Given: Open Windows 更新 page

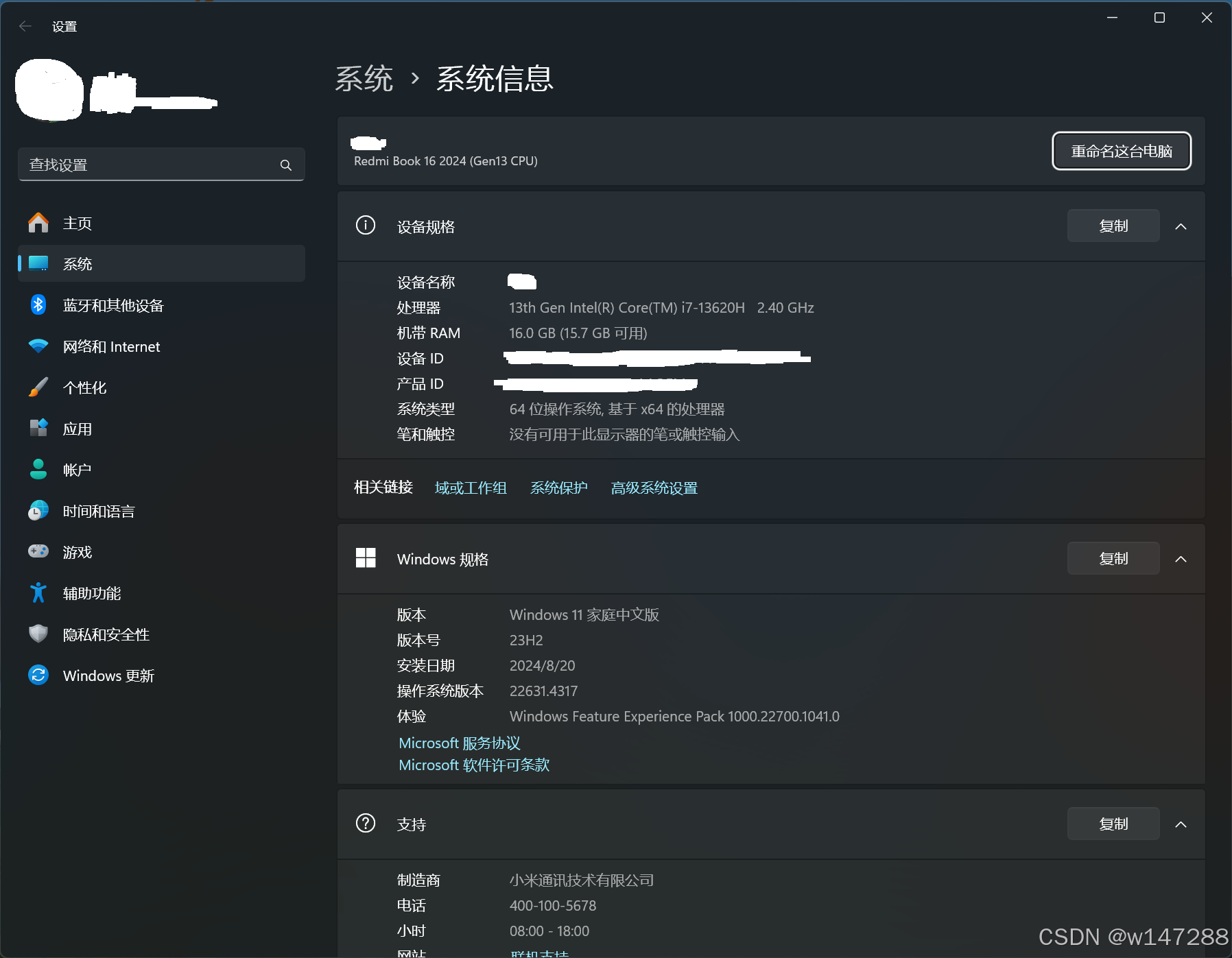Looking at the screenshot, I should (x=161, y=675).
